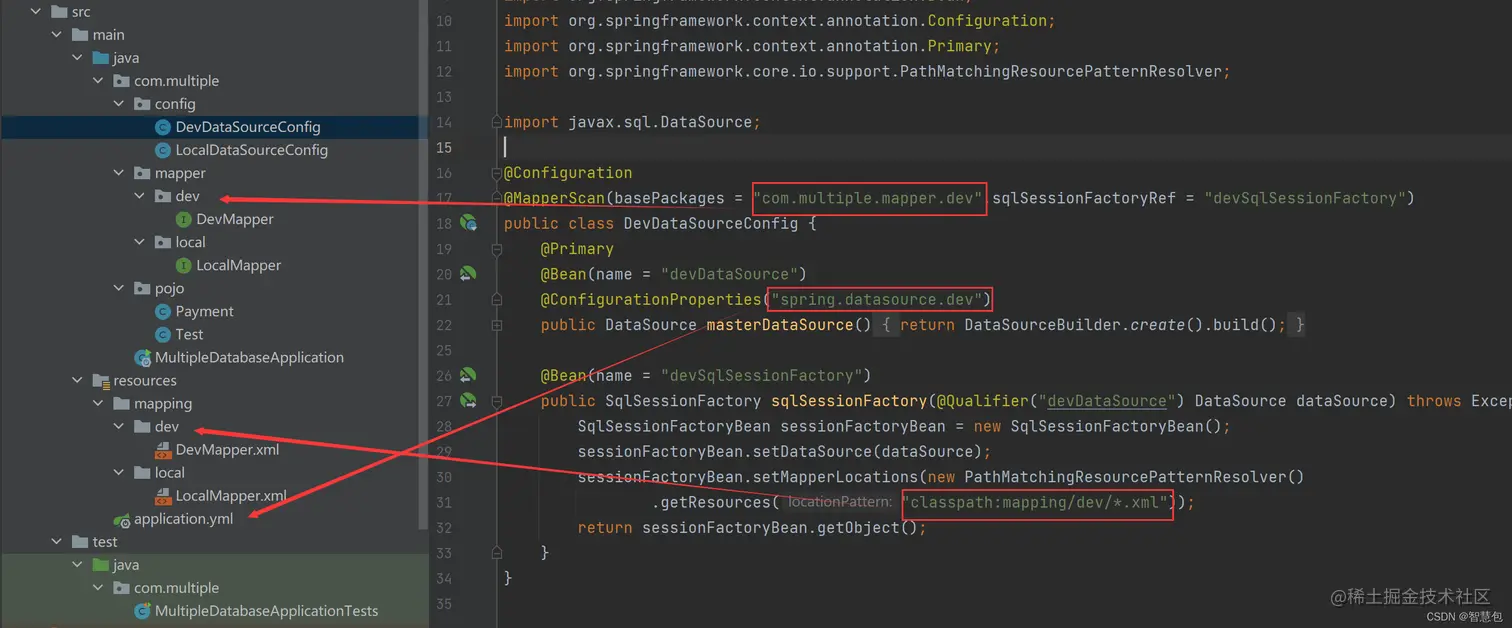Click line number 31 in the gutter

coord(444,502)
